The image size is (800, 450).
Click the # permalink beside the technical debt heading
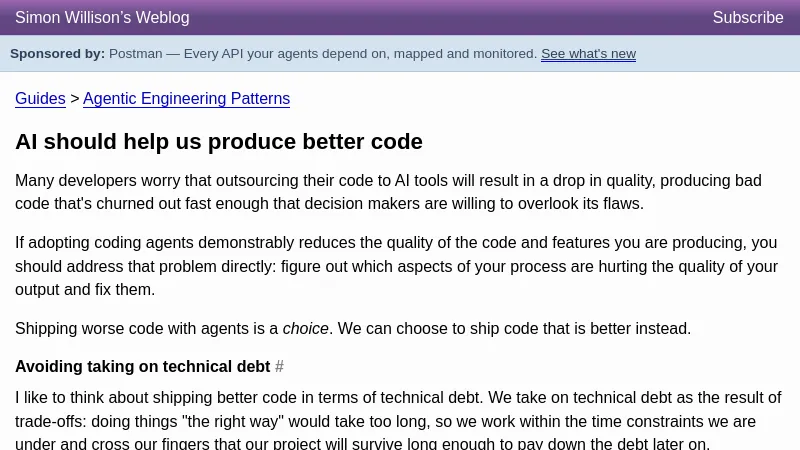pyautogui.click(x=280, y=367)
